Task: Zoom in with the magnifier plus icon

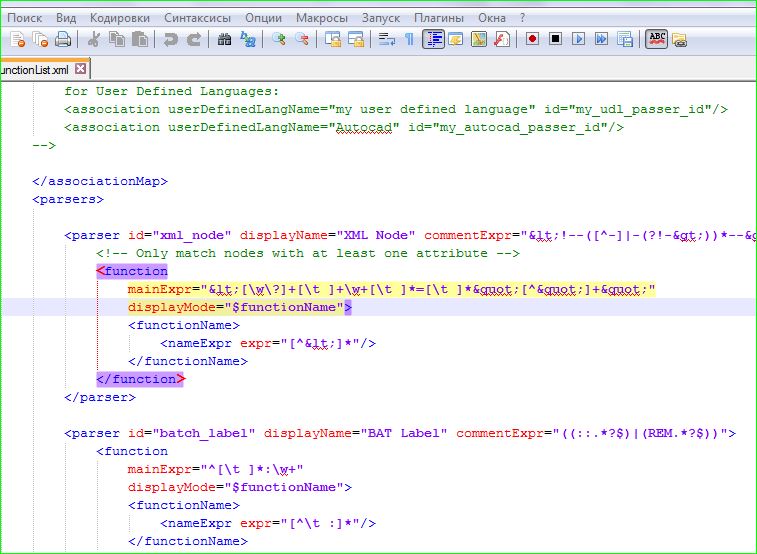Action: [x=279, y=39]
